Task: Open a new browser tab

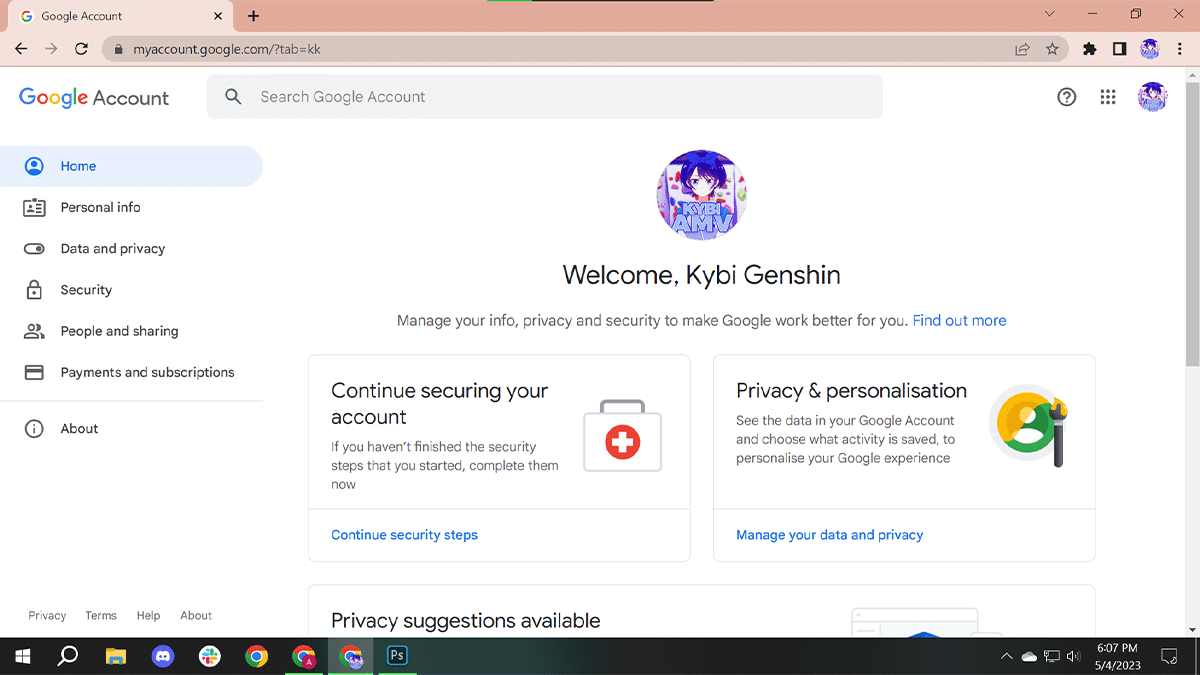Action: pos(254,16)
